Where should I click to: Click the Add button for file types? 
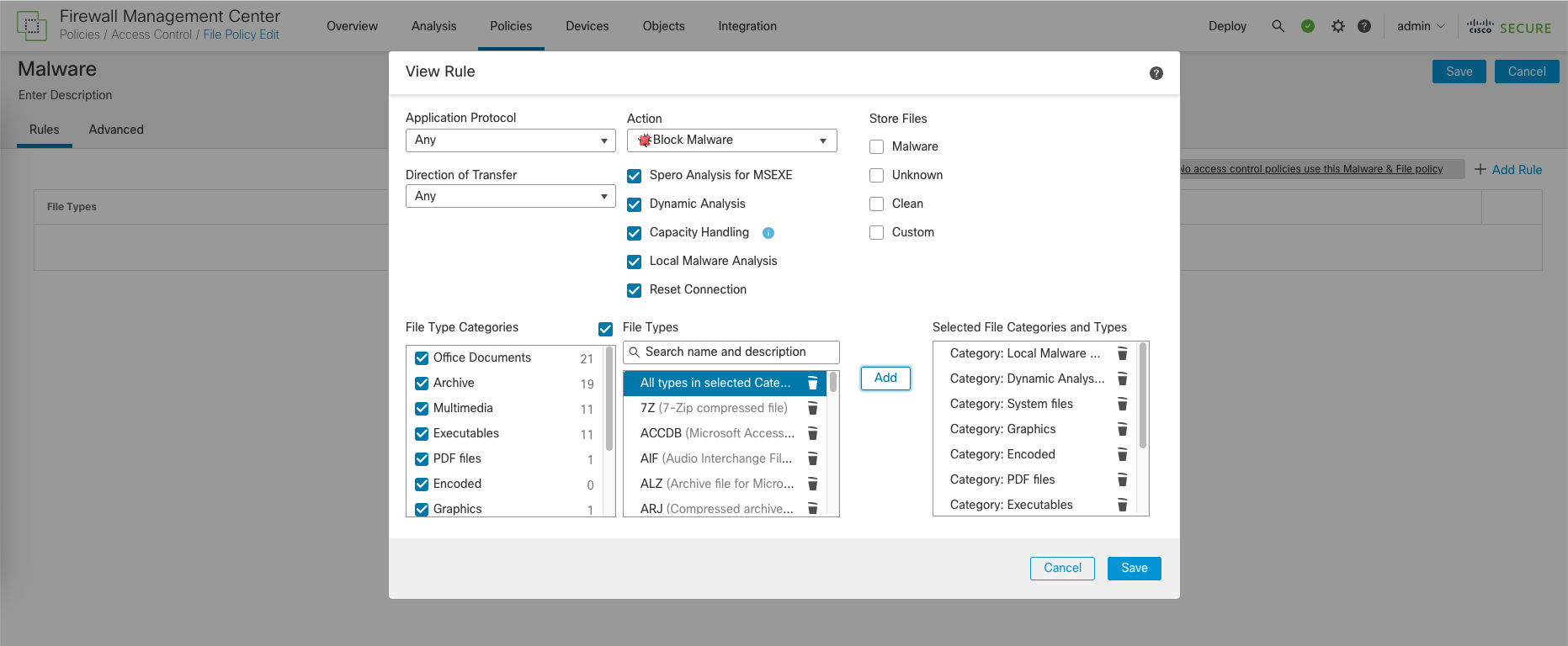click(885, 379)
